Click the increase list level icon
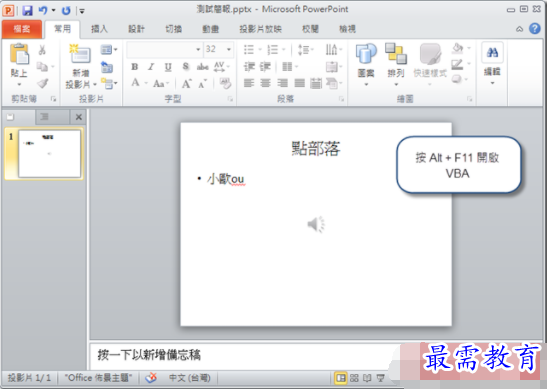Viewport: 547px width, 389px height. 265,67
